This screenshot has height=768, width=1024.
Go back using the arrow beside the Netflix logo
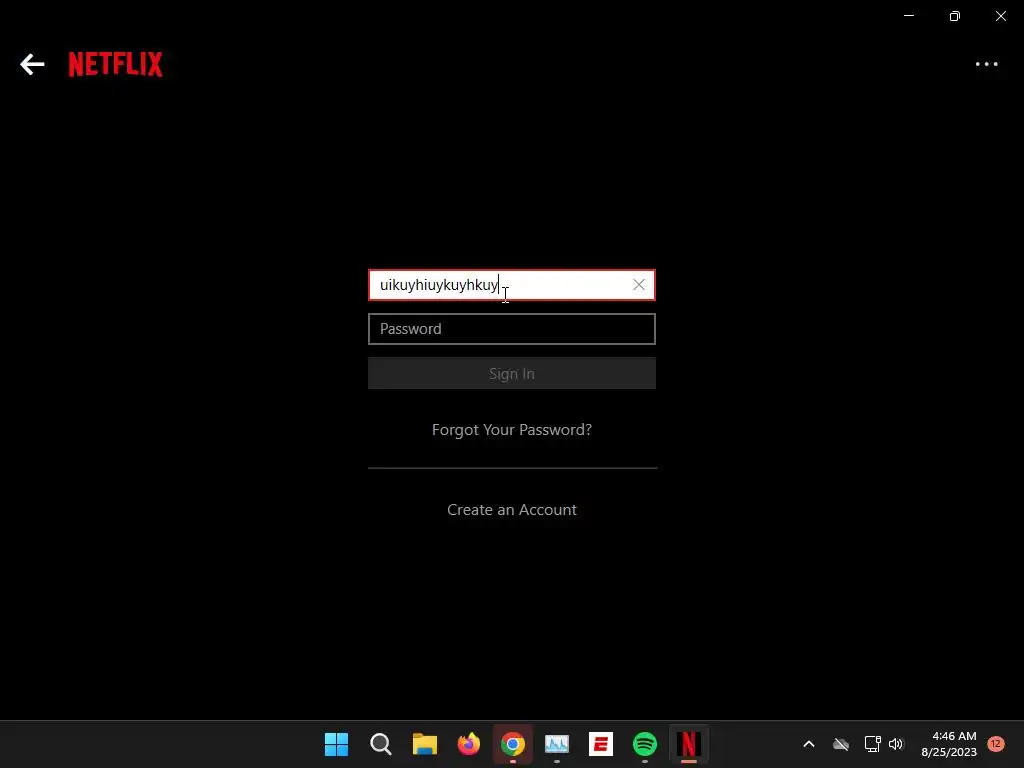[x=32, y=64]
